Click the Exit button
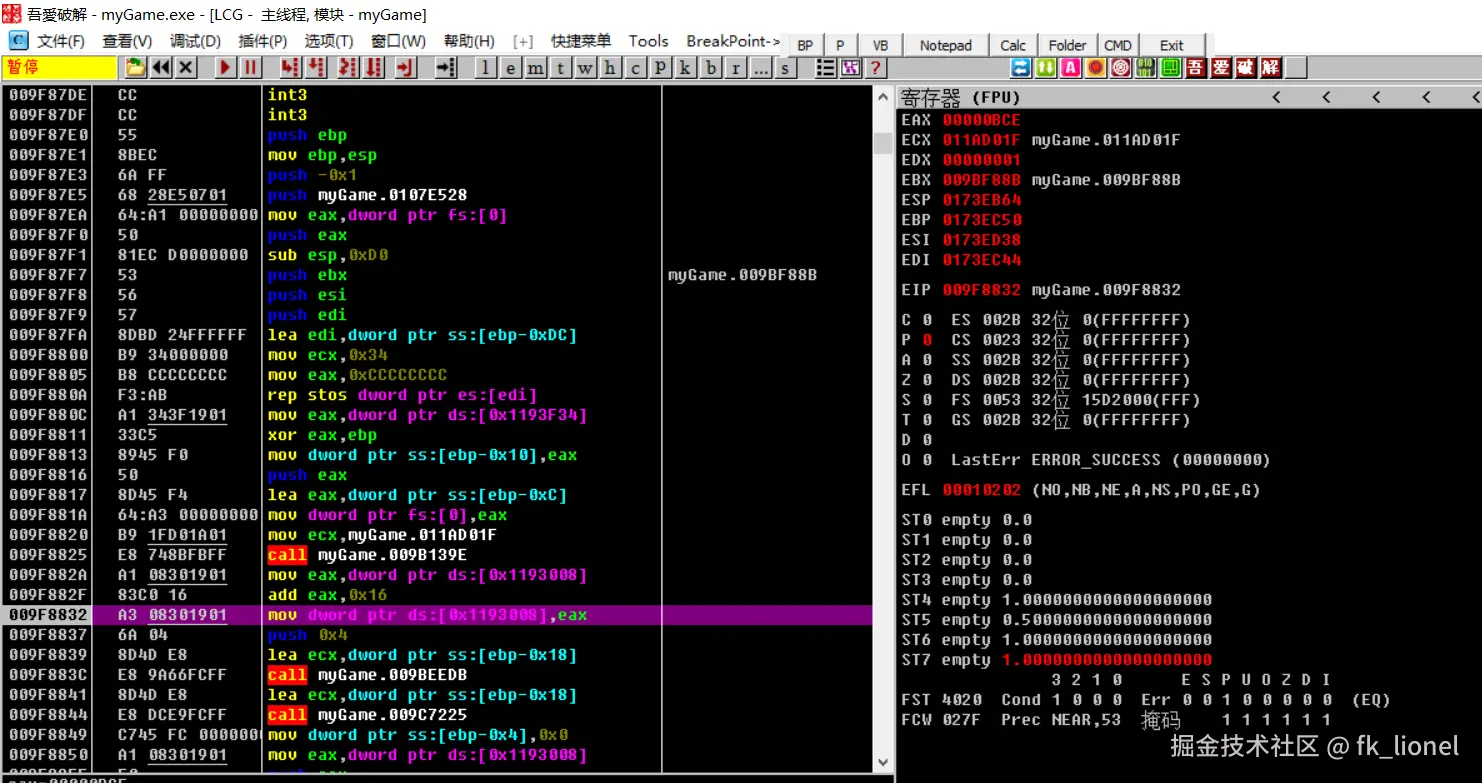Viewport: 1482px width, 783px height. click(x=1171, y=45)
